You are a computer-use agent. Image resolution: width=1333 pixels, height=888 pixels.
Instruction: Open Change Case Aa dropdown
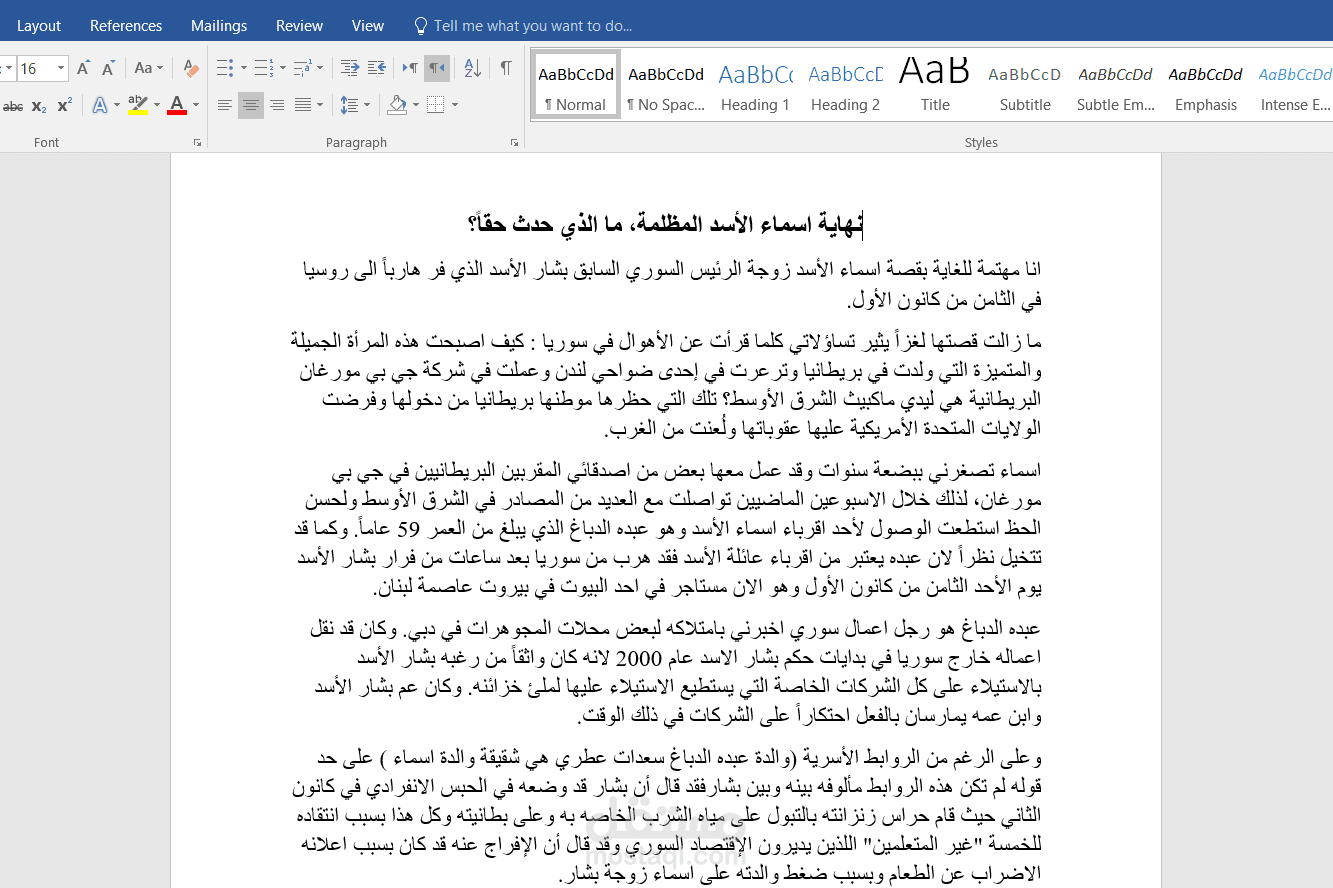tap(148, 68)
